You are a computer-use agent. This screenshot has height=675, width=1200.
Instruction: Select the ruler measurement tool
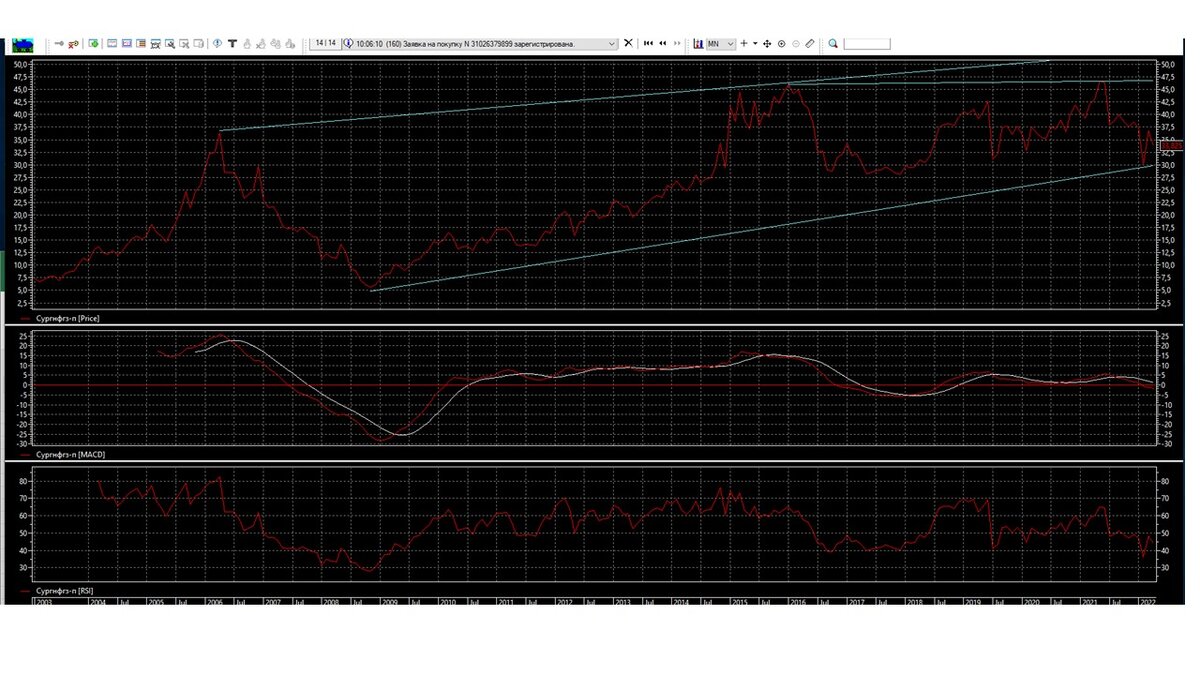point(810,43)
